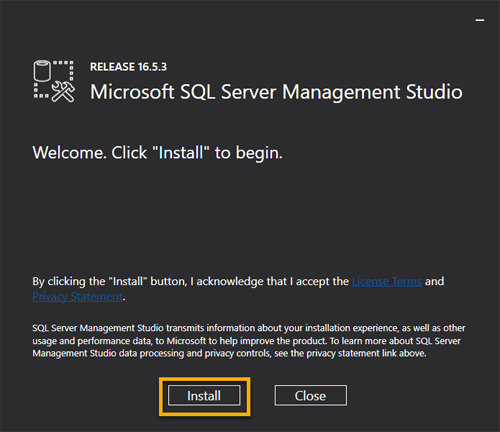
Task: Click the Install button
Action: (x=204, y=396)
